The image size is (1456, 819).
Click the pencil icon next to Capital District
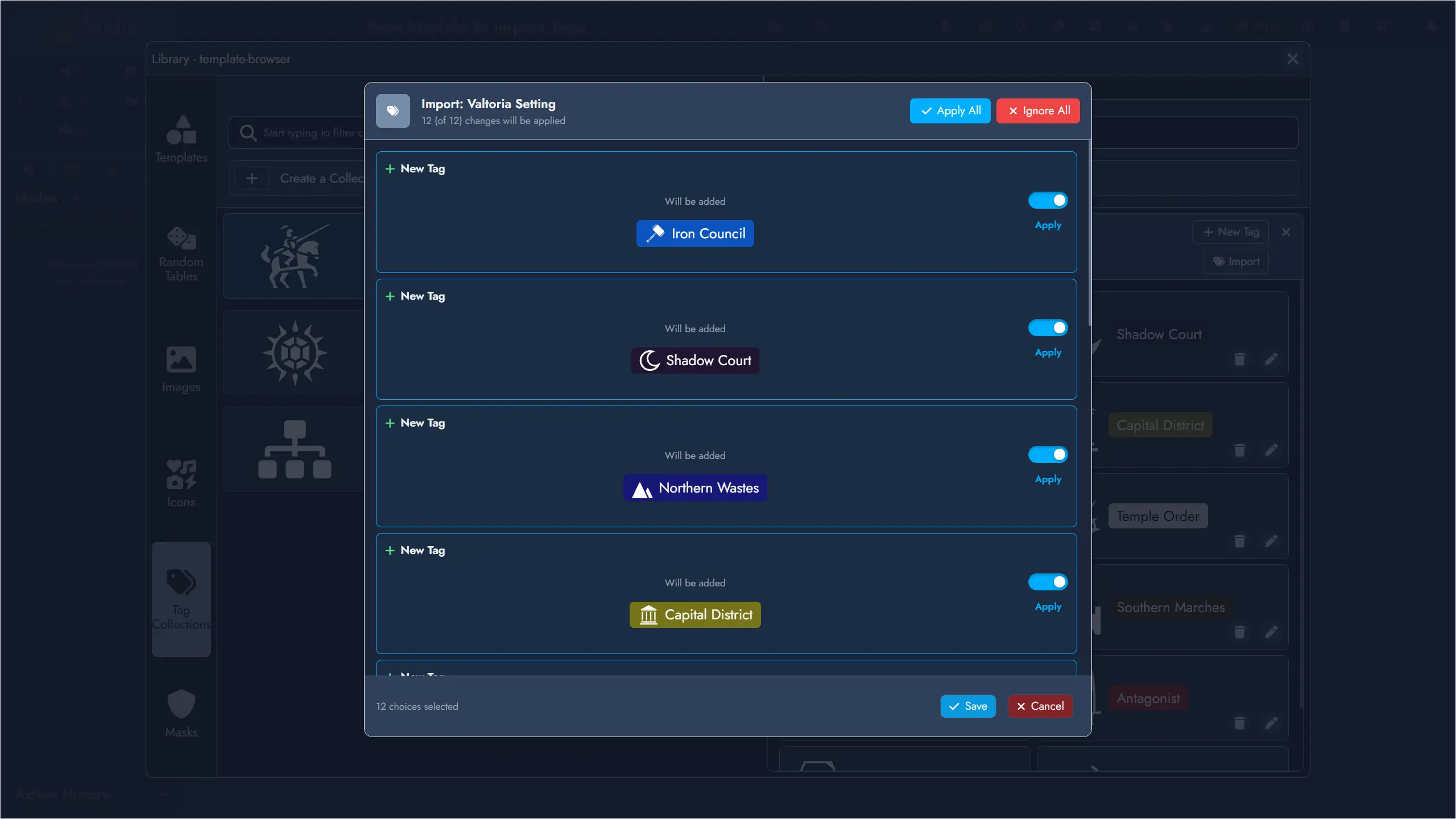[x=1272, y=450]
